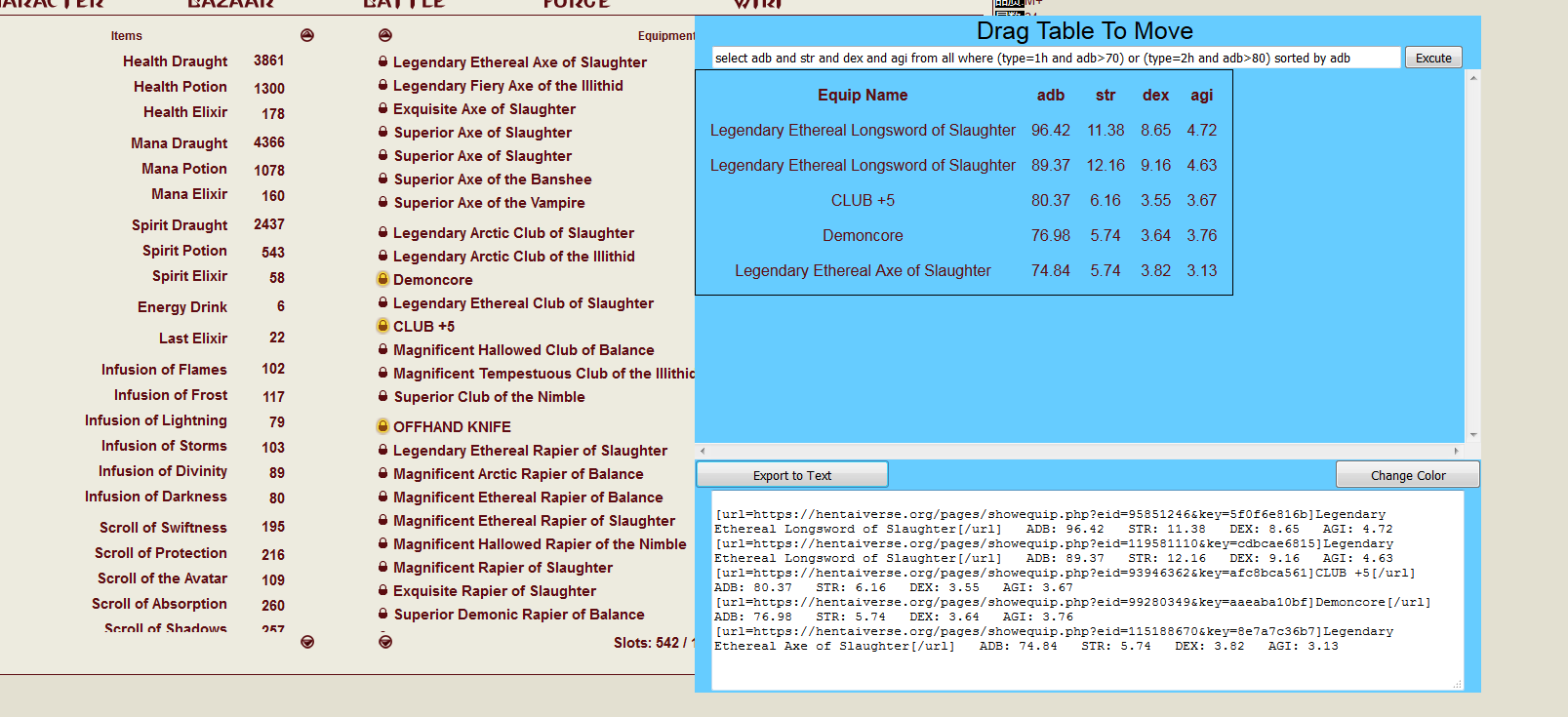Click inside the exported text area
Screen dimensions: 1568x717
pos(1087,590)
